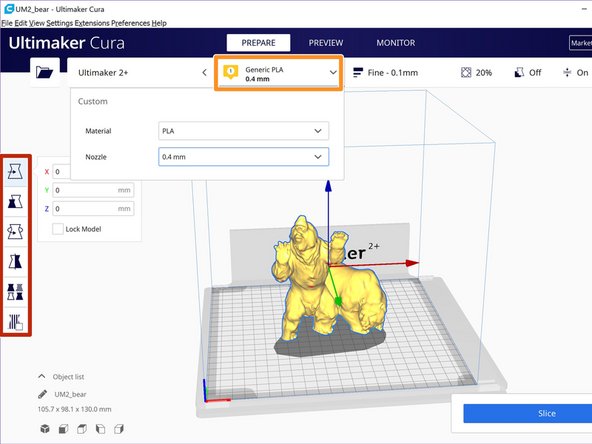Screen dimensions: 592x444
Task: Open the Marketplace button
Action: [x=580, y=43]
